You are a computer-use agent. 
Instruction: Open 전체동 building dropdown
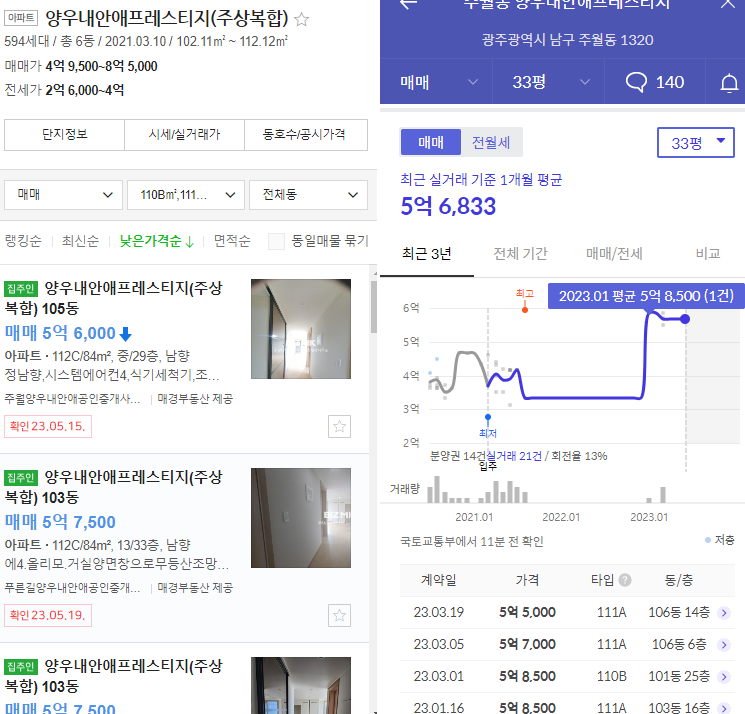pos(308,195)
